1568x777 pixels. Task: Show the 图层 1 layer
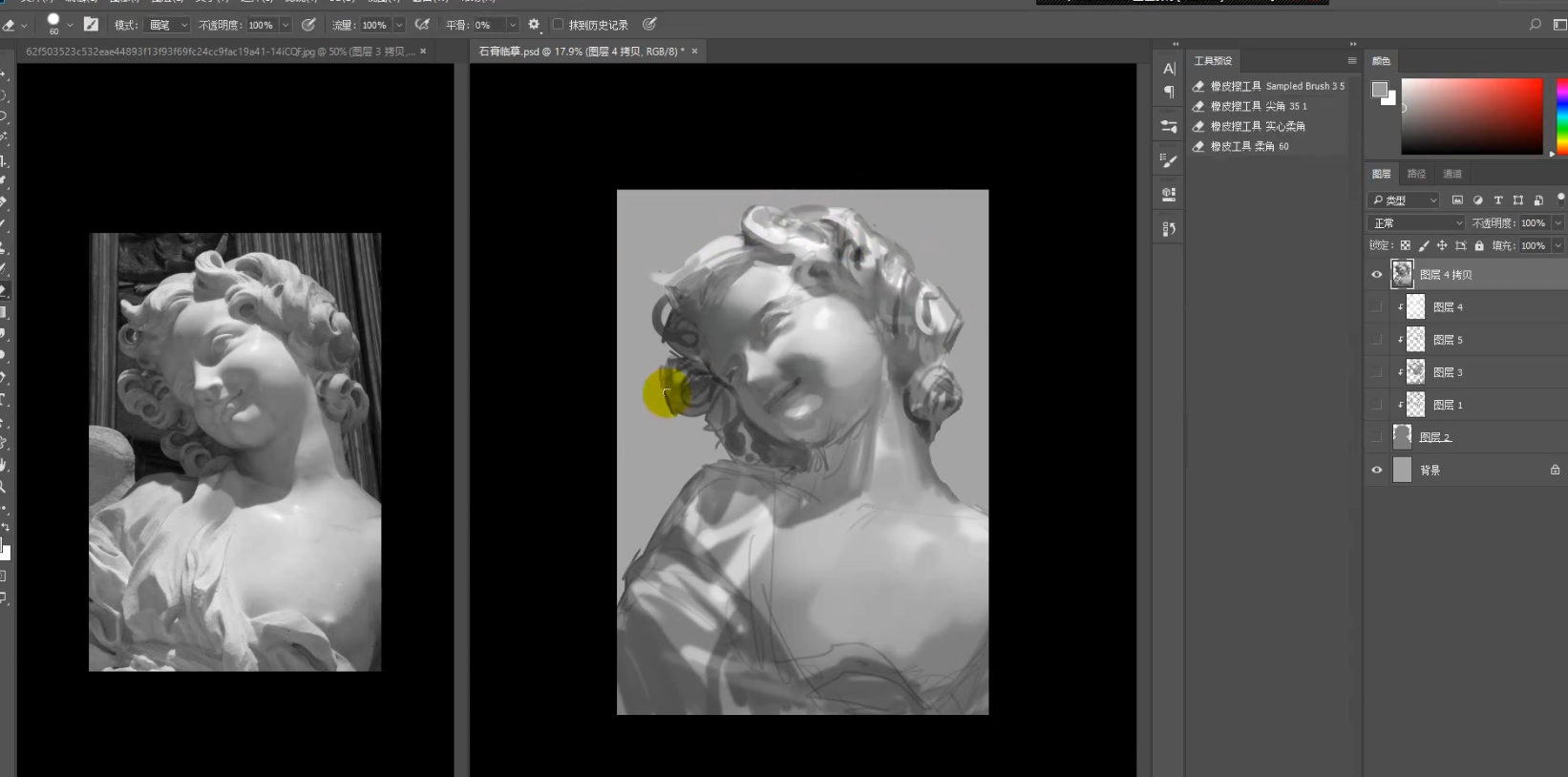coord(1377,405)
